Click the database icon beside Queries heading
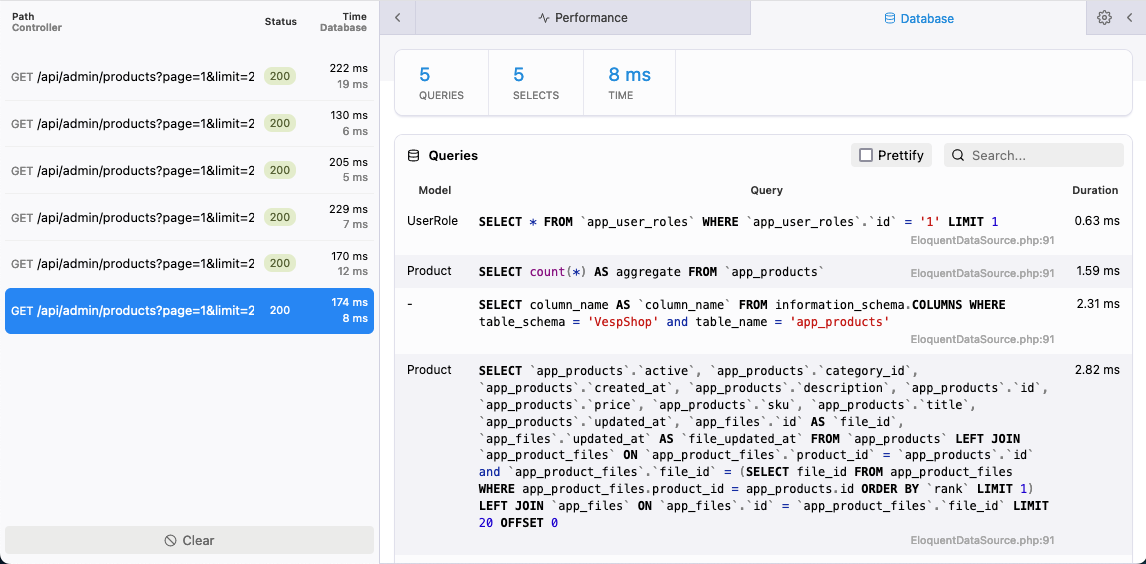The image size is (1146, 564). tap(414, 156)
